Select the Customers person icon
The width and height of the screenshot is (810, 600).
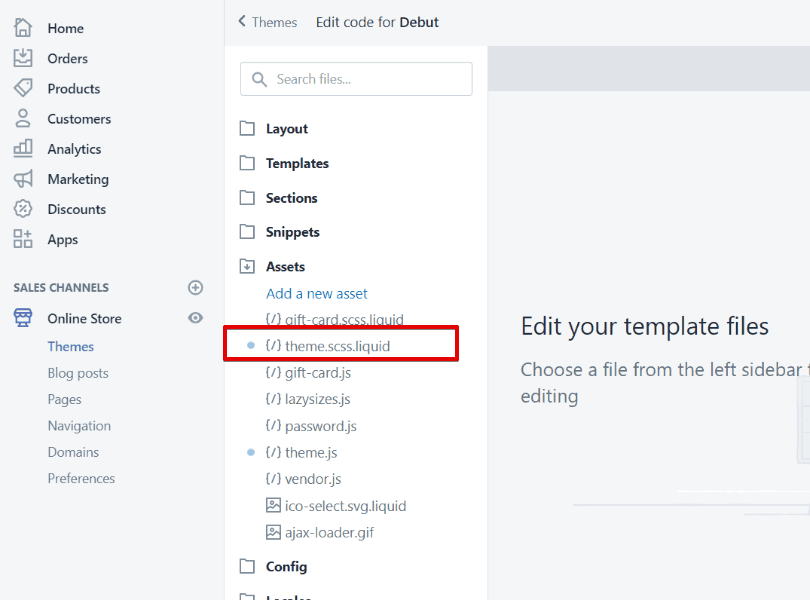[x=23, y=118]
